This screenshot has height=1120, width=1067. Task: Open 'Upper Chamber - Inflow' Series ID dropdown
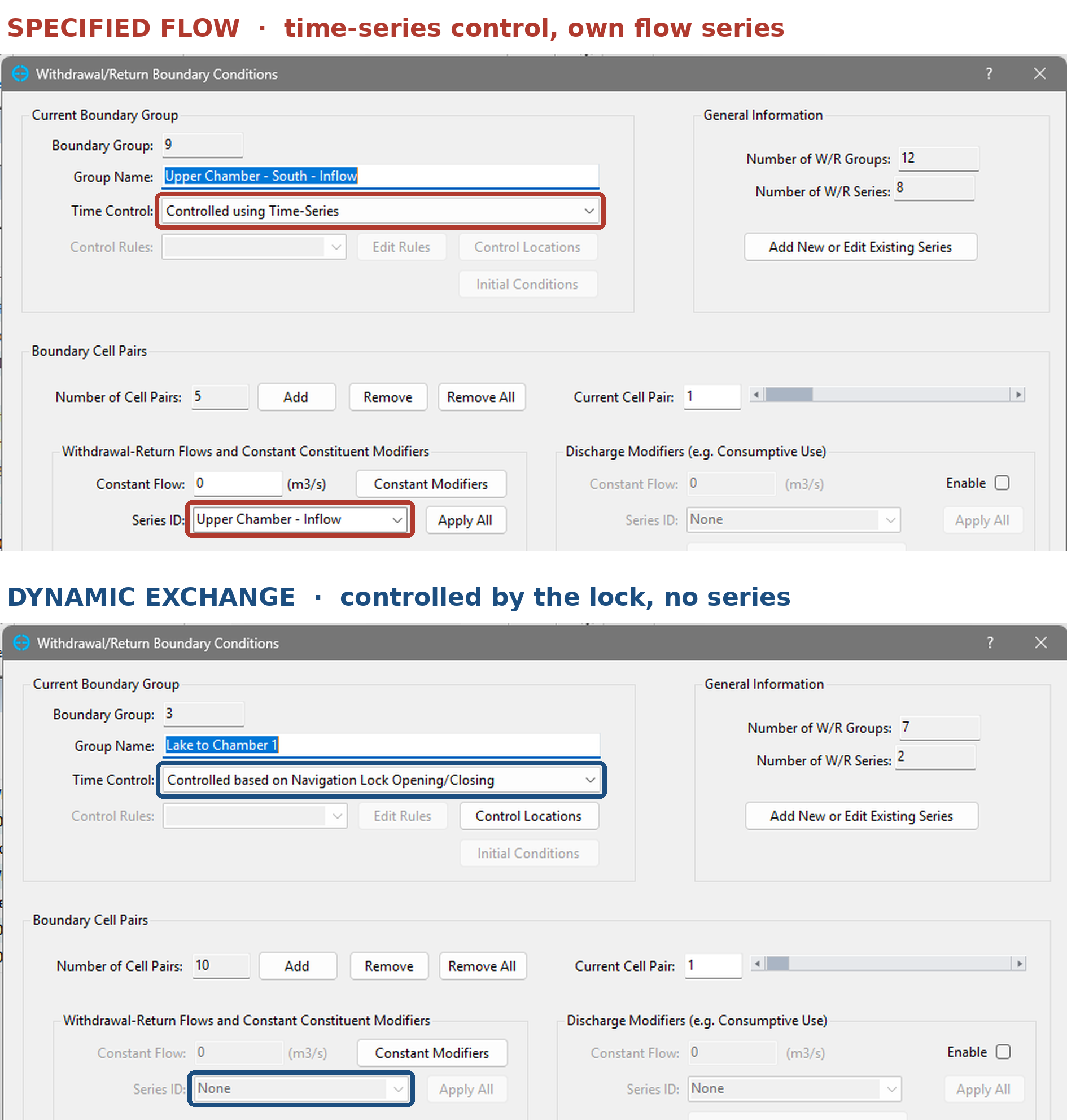300,519
